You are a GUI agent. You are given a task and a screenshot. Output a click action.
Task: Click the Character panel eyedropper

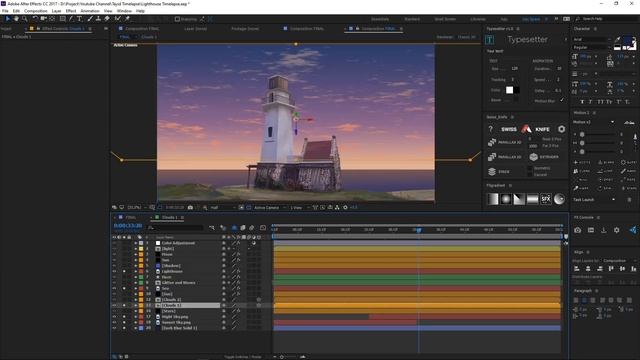point(618,39)
